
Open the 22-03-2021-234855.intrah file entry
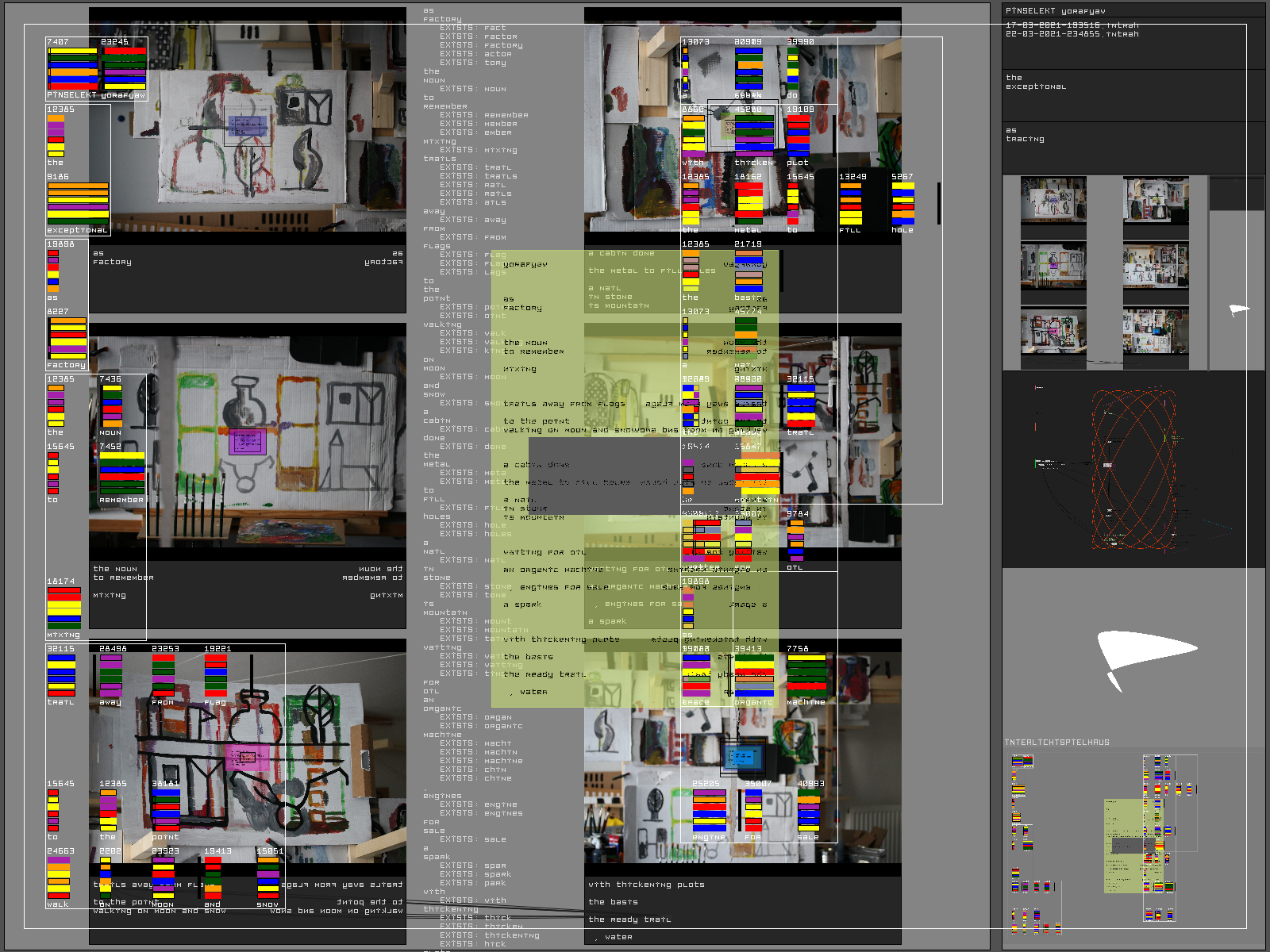point(1072,34)
